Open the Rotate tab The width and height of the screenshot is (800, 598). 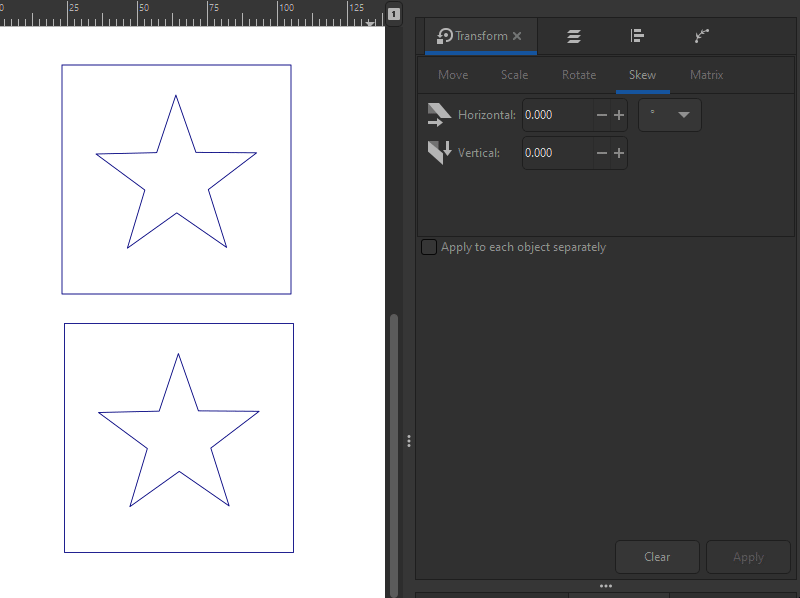click(579, 74)
